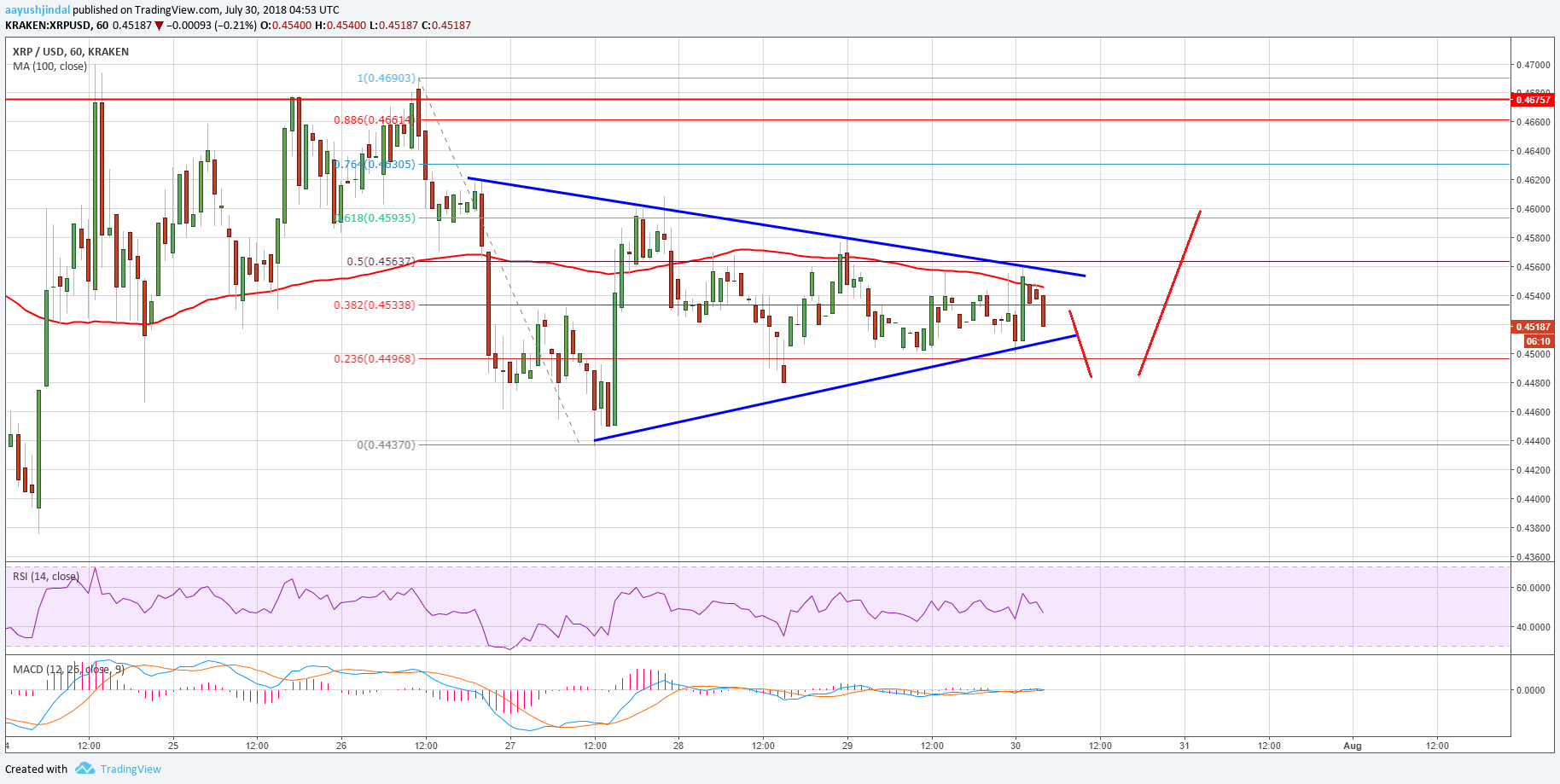Screen dimensions: 1560x784
Task: Select the MACD (12, 26, close, 9) label
Action: tap(68, 669)
